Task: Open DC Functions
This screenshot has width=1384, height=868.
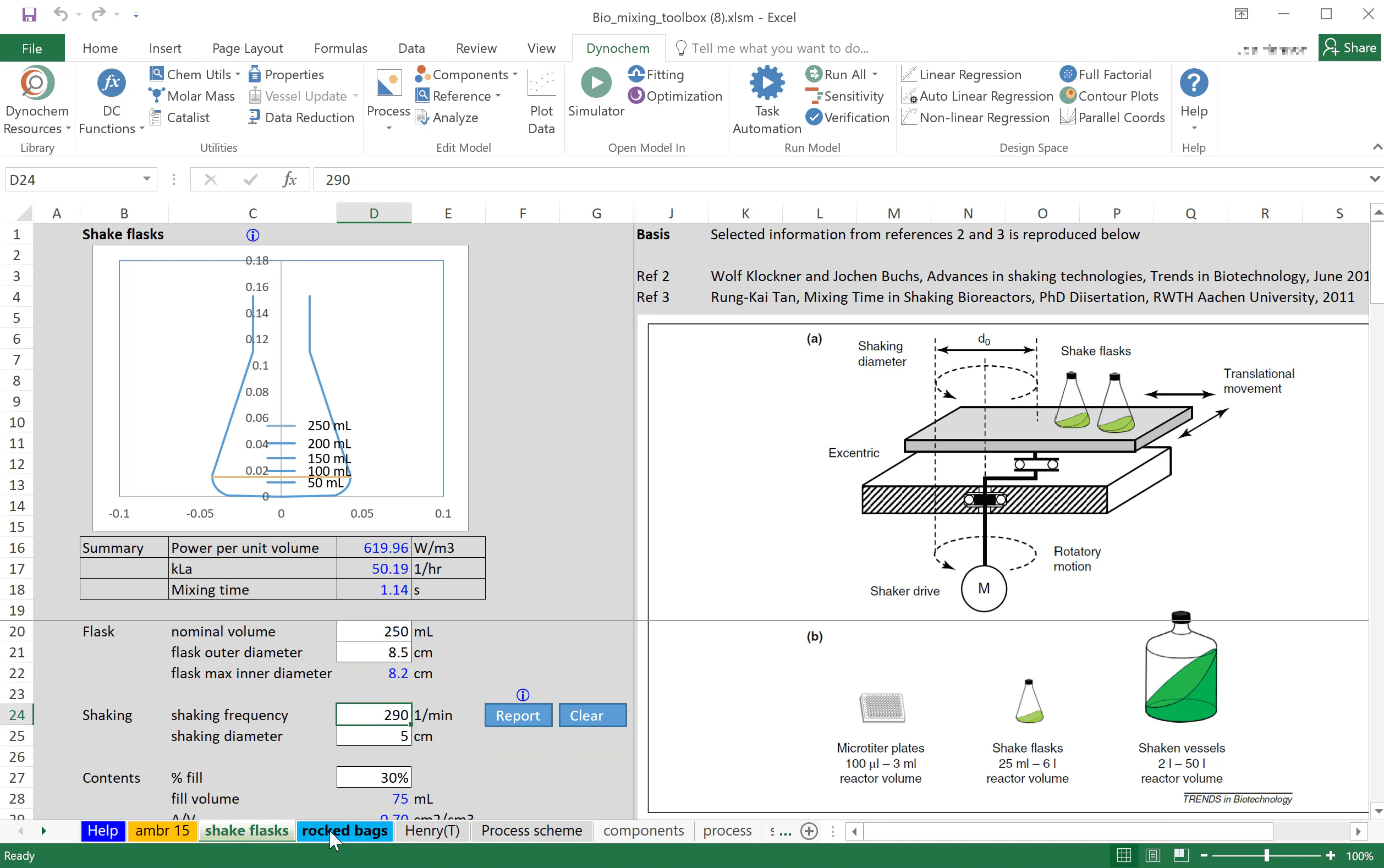Action: [111, 101]
